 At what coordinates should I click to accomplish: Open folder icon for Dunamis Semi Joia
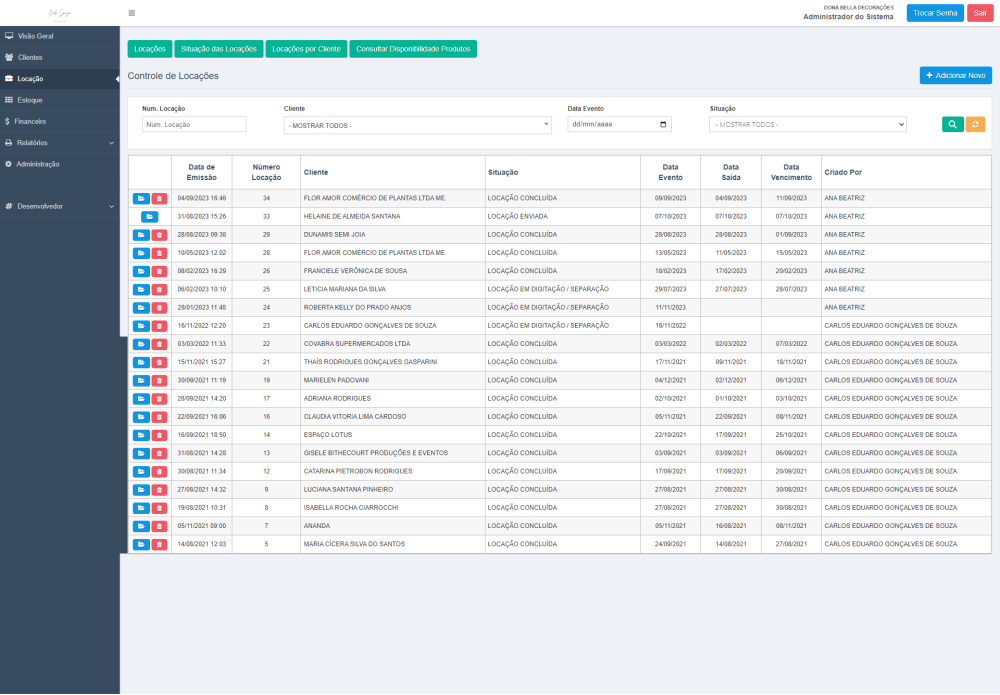[141, 235]
